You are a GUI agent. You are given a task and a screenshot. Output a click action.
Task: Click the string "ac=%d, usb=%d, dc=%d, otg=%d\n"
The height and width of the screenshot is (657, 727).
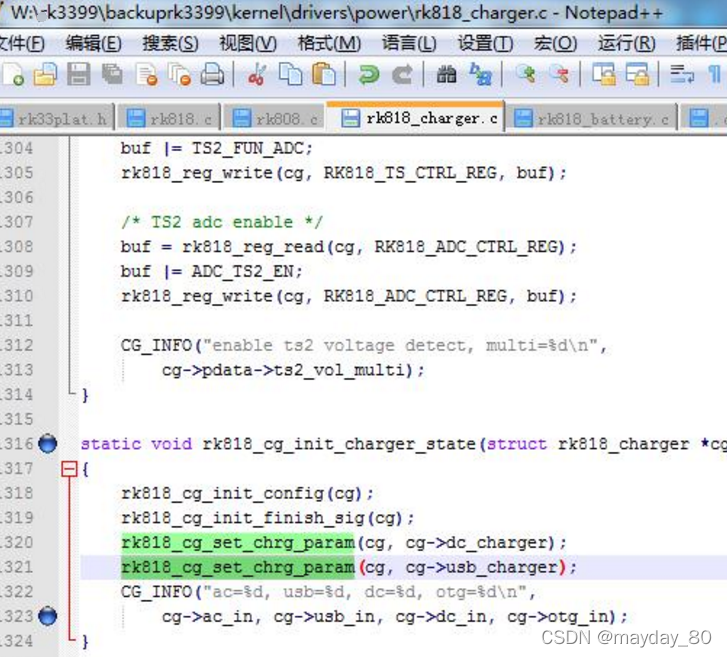[364, 592]
